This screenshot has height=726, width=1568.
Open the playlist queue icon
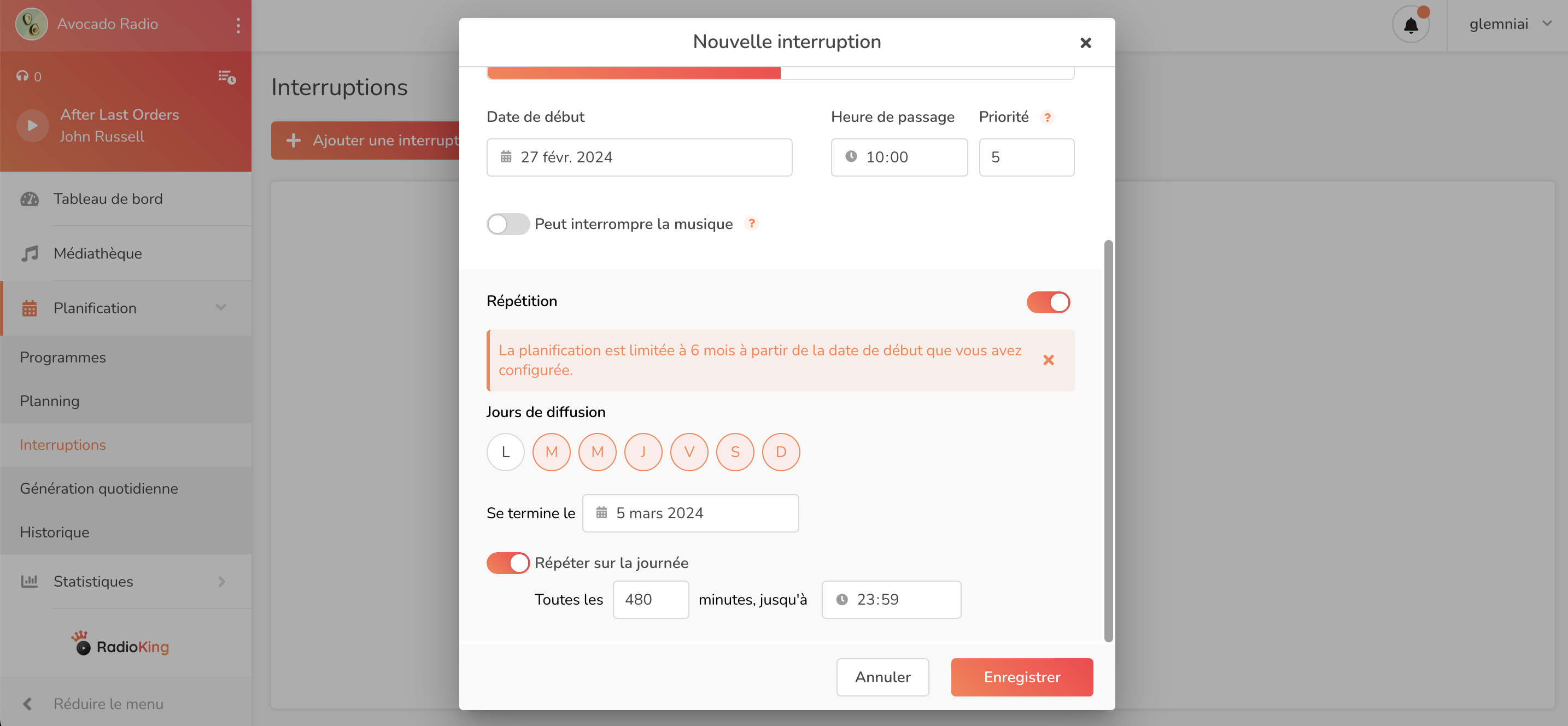click(x=226, y=77)
